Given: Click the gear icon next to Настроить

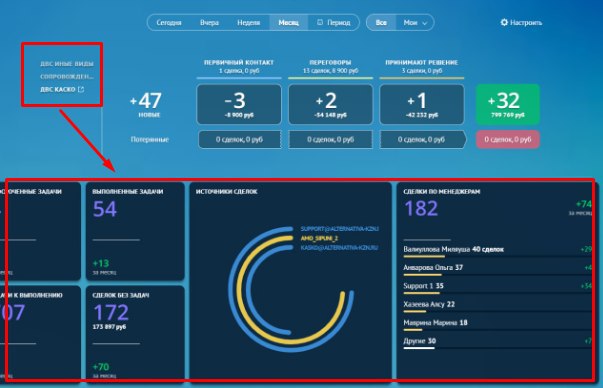Looking at the screenshot, I should [504, 22].
